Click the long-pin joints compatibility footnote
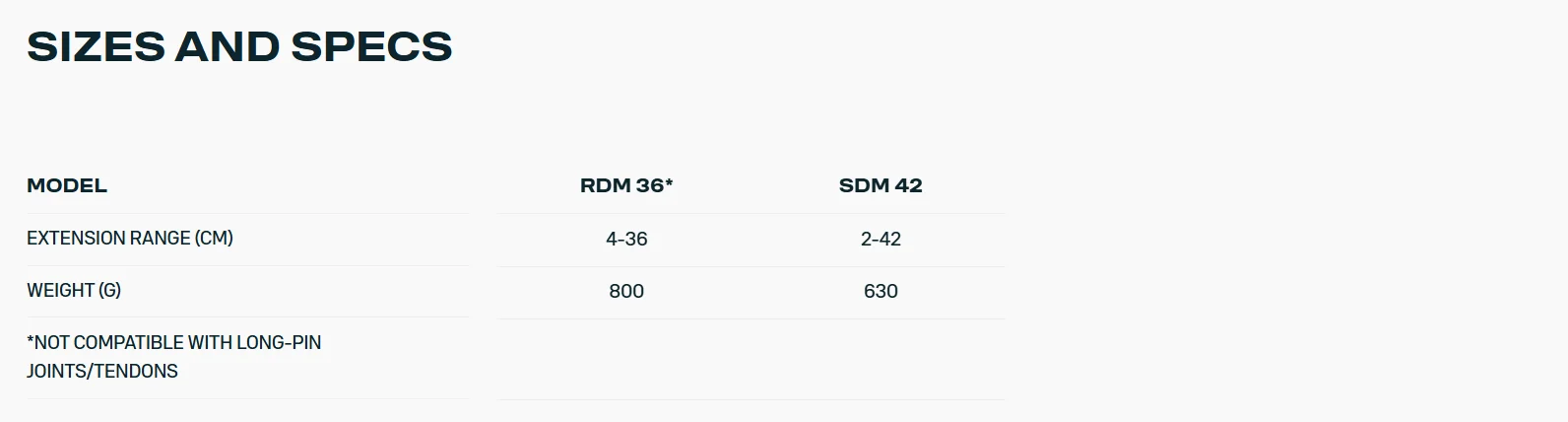 tap(174, 357)
